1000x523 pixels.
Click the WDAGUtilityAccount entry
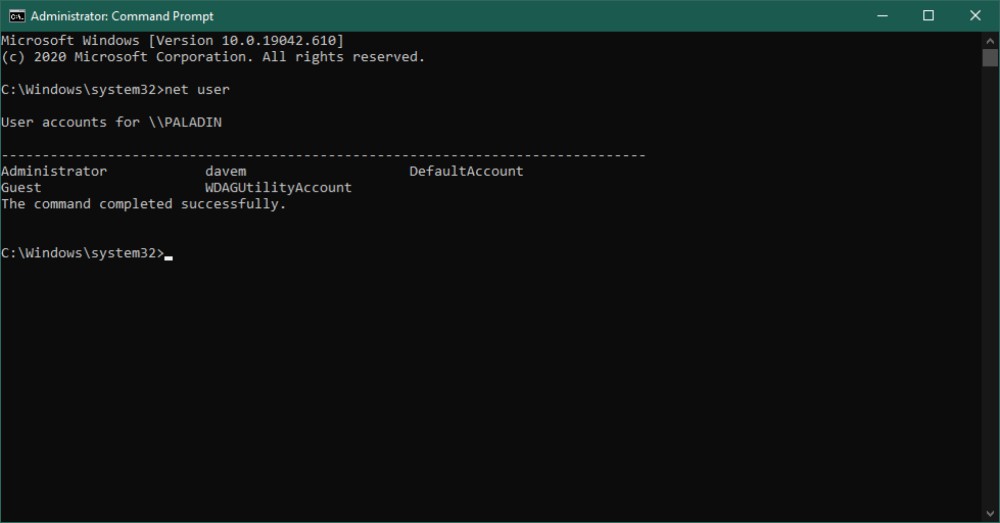(278, 188)
